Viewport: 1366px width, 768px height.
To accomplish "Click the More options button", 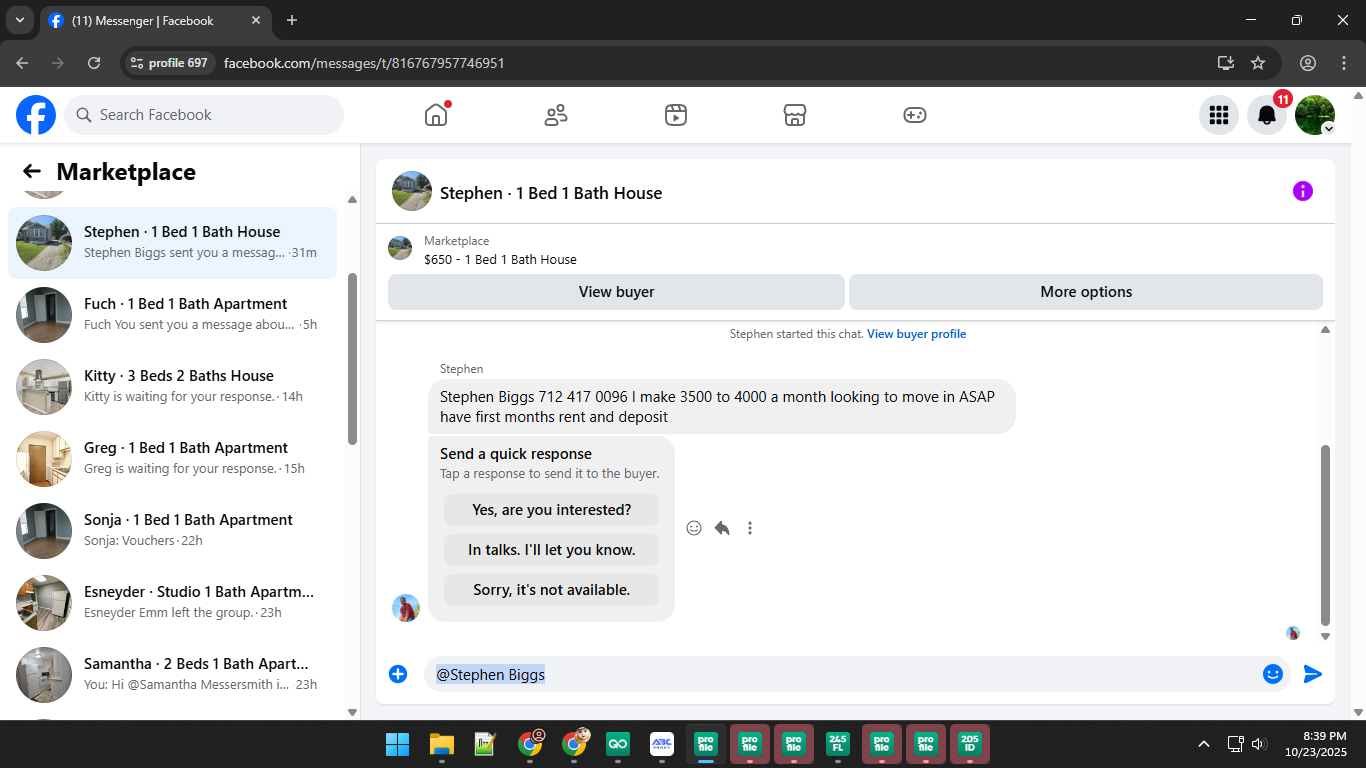I will (1086, 292).
